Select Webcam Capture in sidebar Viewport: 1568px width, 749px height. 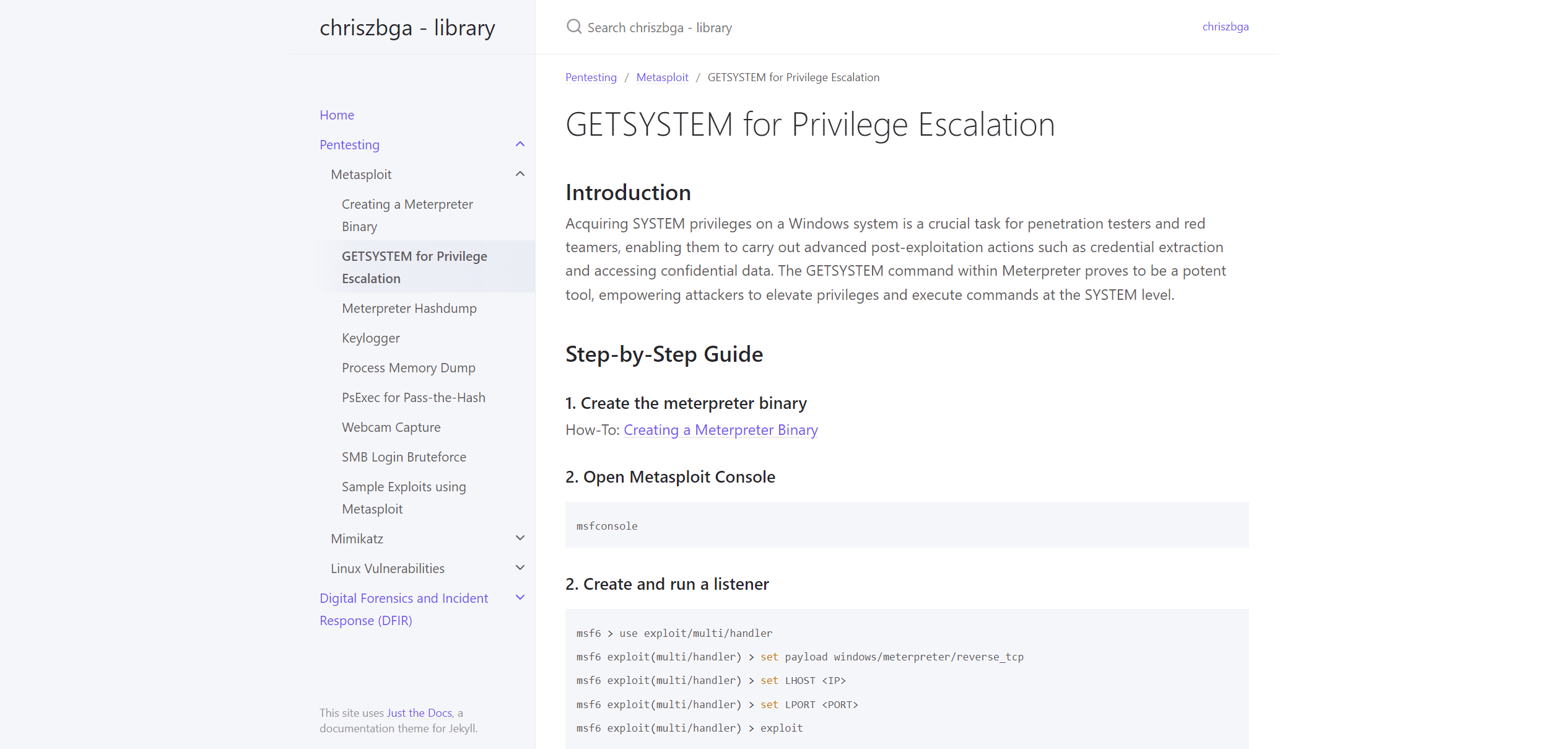(x=391, y=427)
